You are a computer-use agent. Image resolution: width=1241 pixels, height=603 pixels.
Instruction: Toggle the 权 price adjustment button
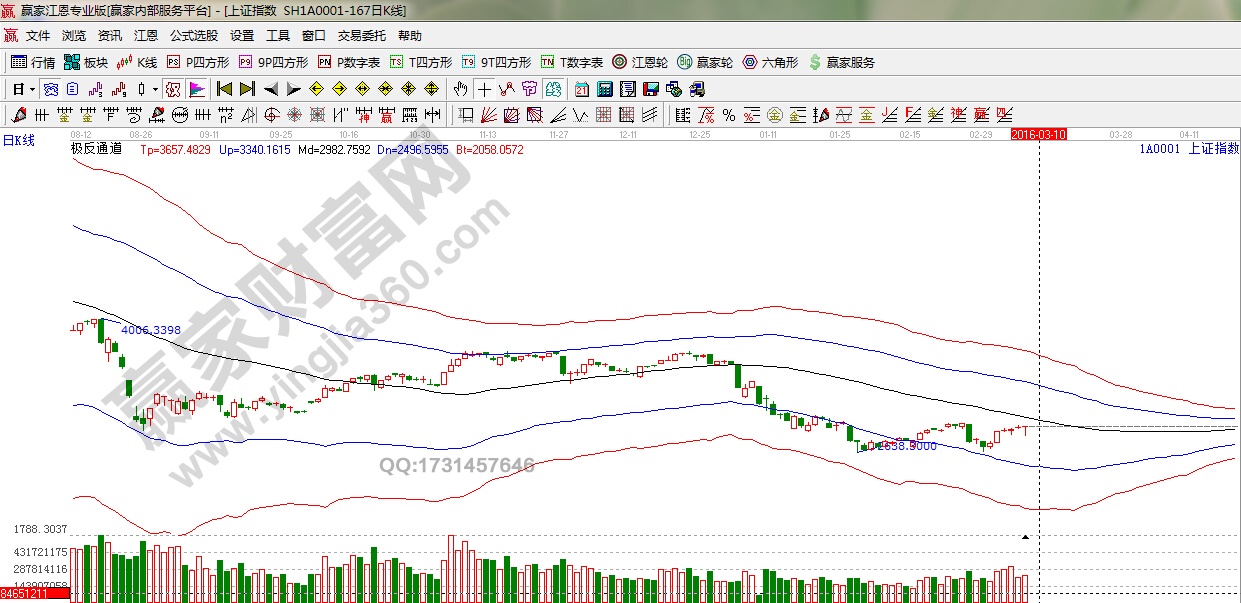pyautogui.click(x=173, y=89)
